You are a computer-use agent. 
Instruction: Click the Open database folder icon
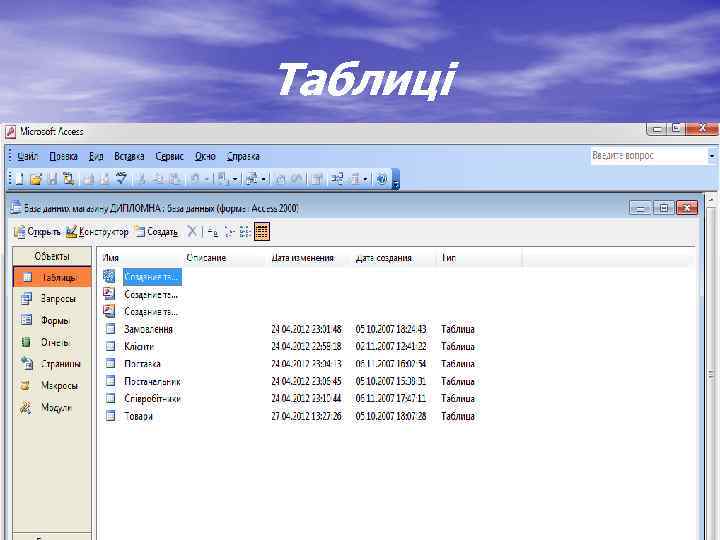(x=35, y=179)
